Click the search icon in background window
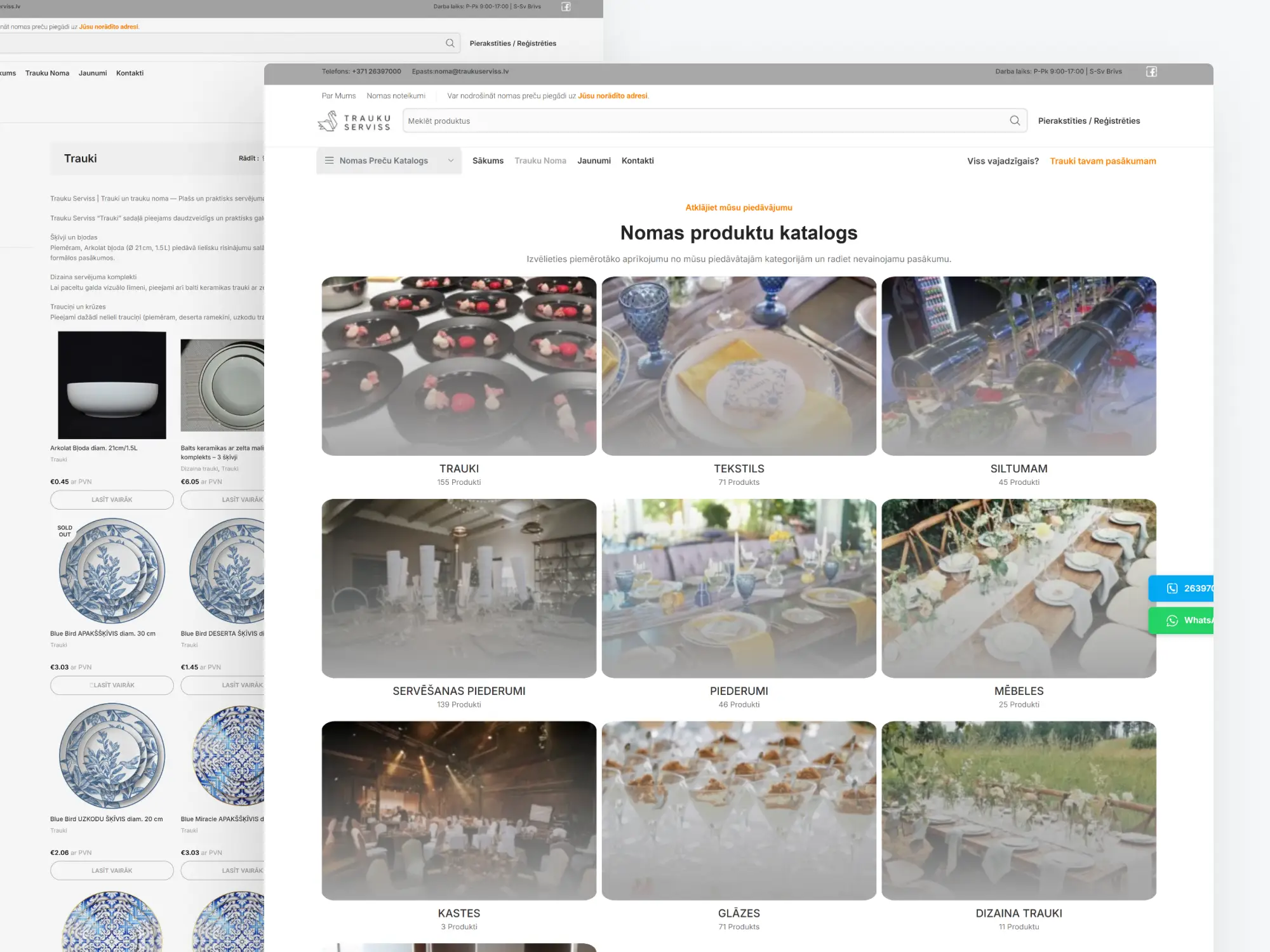The height and width of the screenshot is (952, 1270). (450, 43)
